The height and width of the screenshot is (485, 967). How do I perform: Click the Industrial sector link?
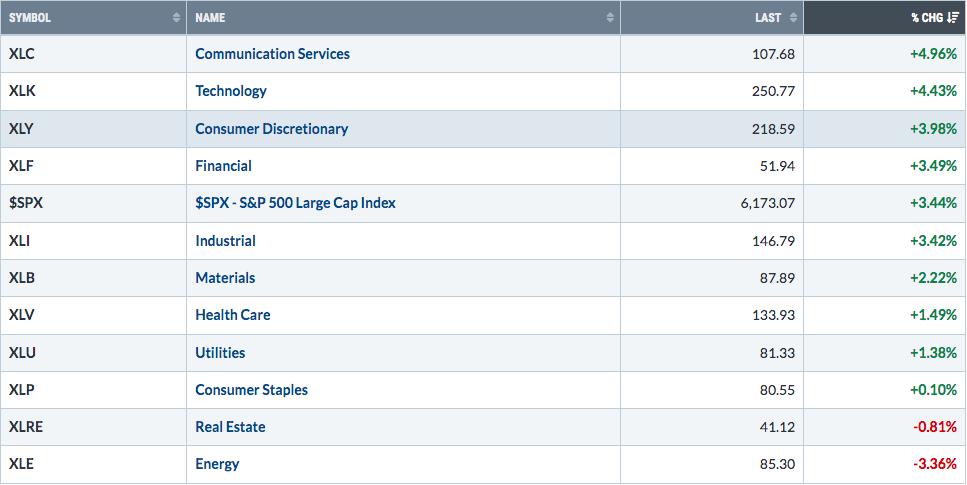click(x=225, y=241)
